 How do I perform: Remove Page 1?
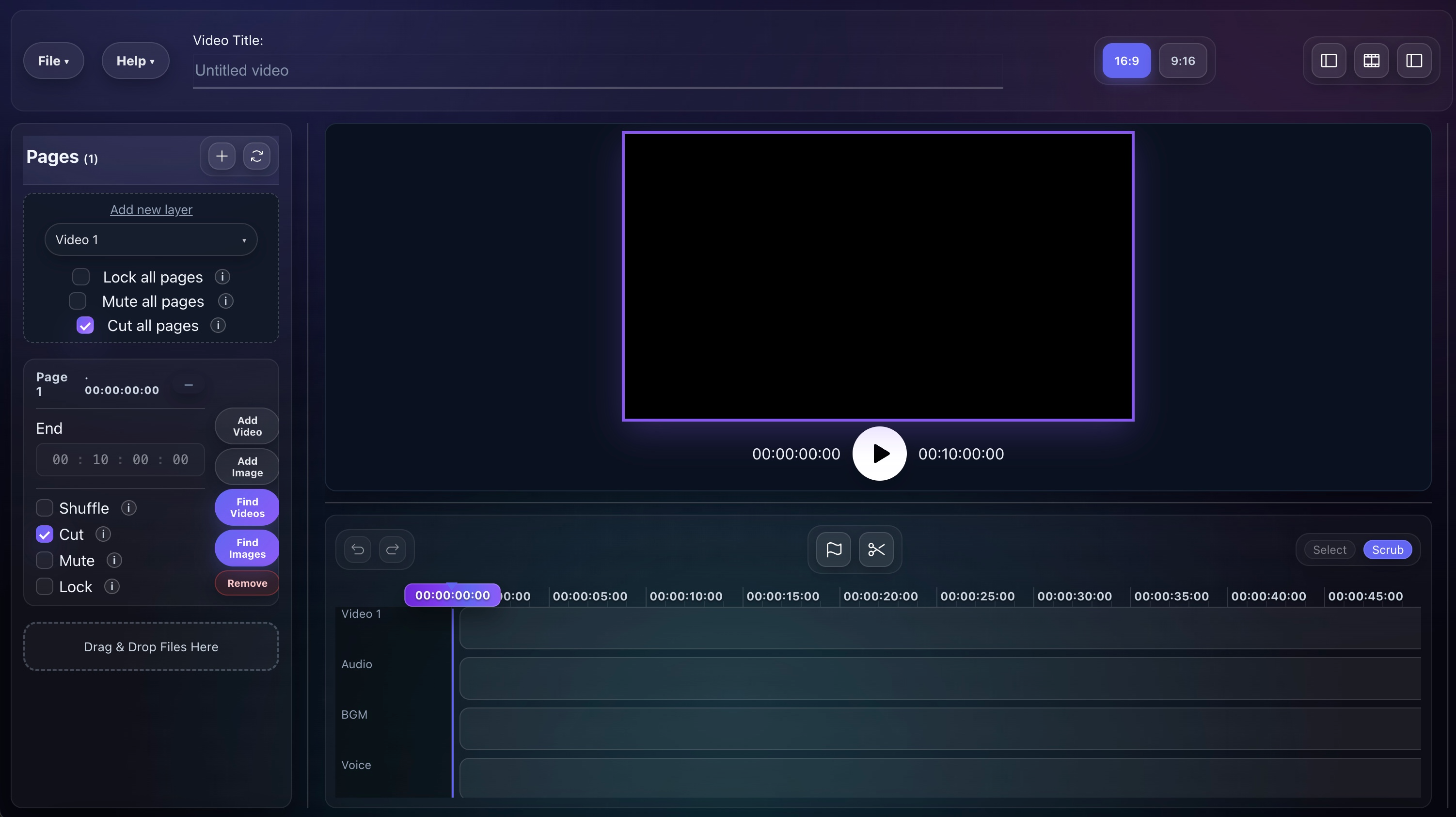(x=247, y=583)
